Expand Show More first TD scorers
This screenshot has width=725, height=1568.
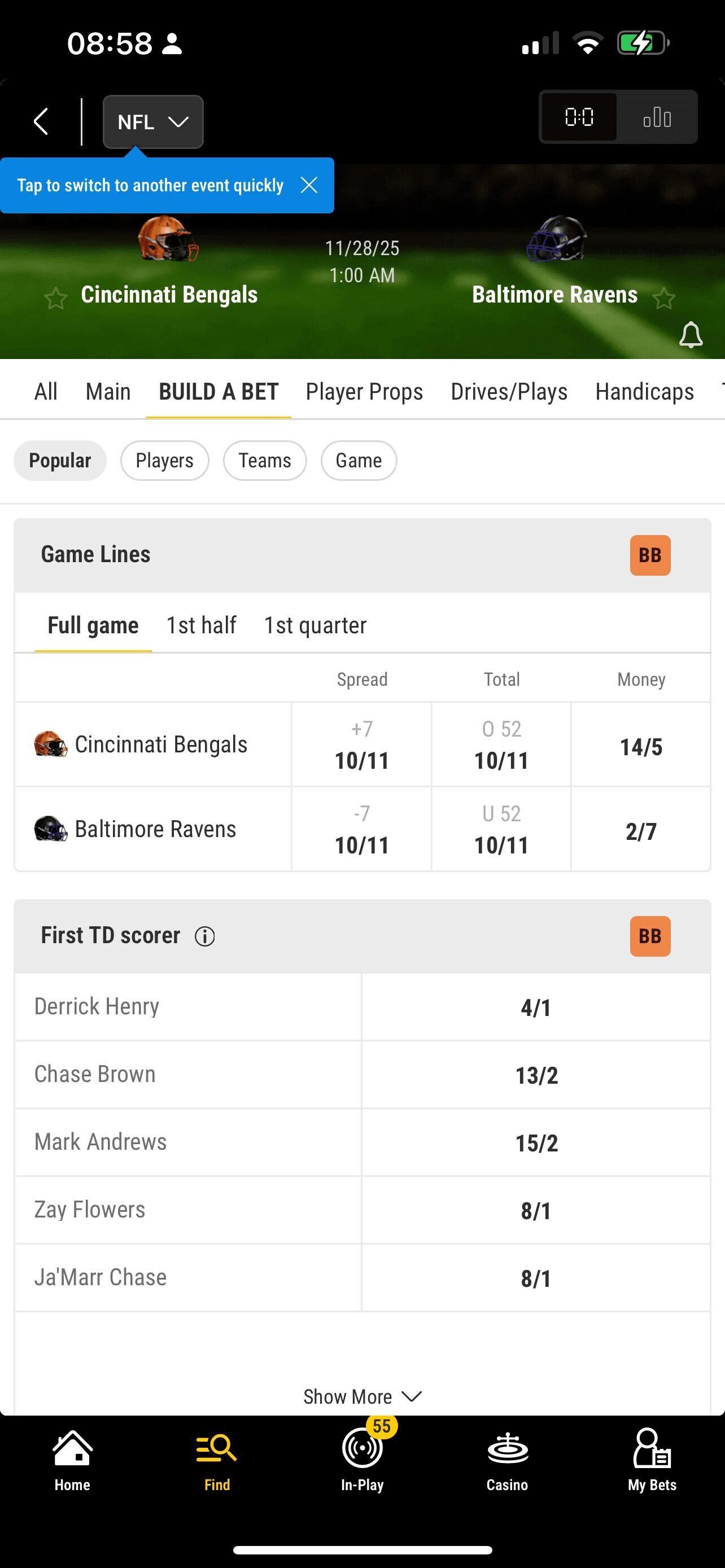click(x=362, y=1396)
